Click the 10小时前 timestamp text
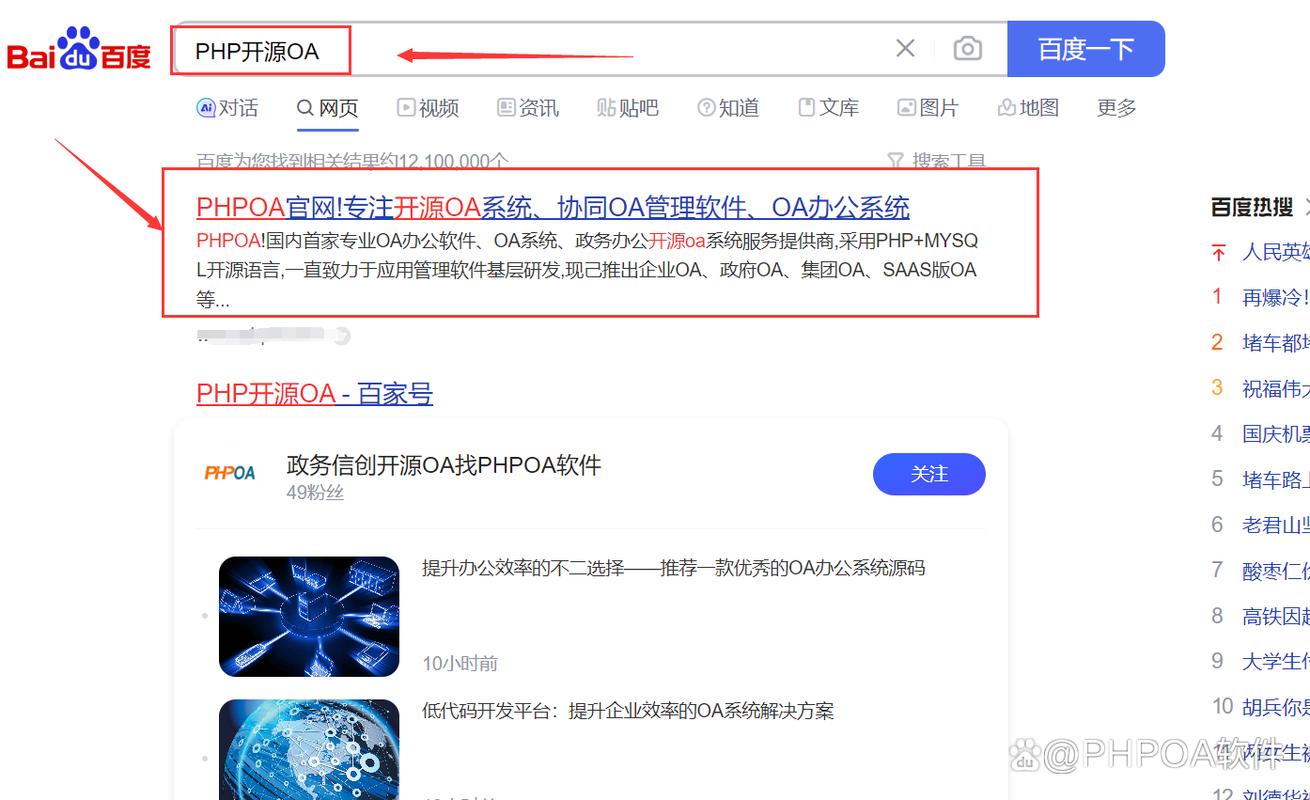 pos(460,663)
